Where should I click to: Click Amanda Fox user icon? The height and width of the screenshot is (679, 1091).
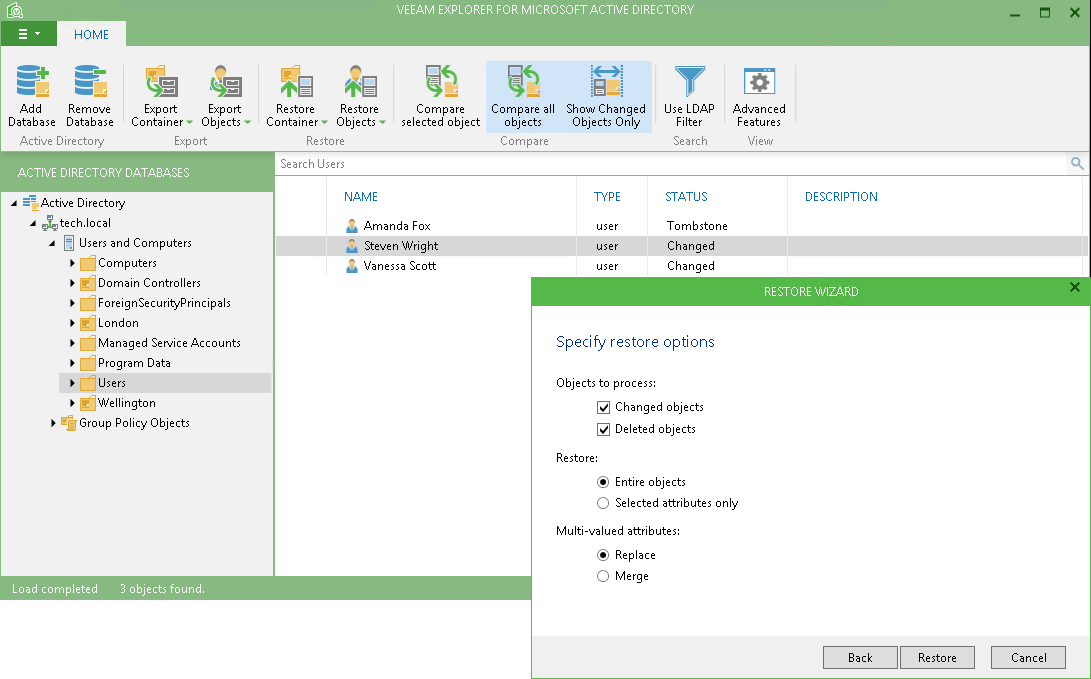pos(352,225)
